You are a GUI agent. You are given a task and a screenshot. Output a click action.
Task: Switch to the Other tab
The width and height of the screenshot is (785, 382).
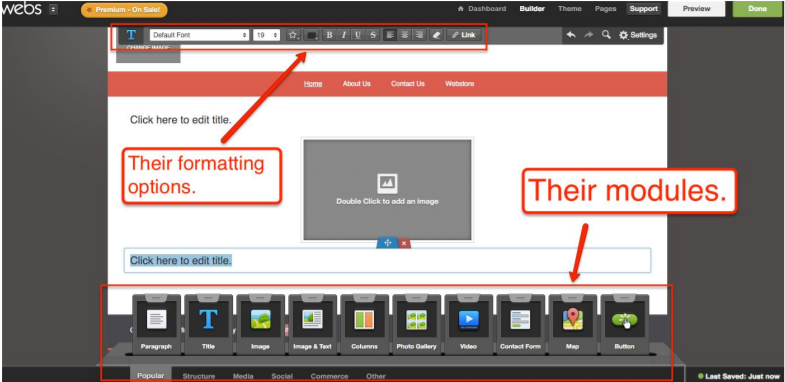(x=375, y=376)
